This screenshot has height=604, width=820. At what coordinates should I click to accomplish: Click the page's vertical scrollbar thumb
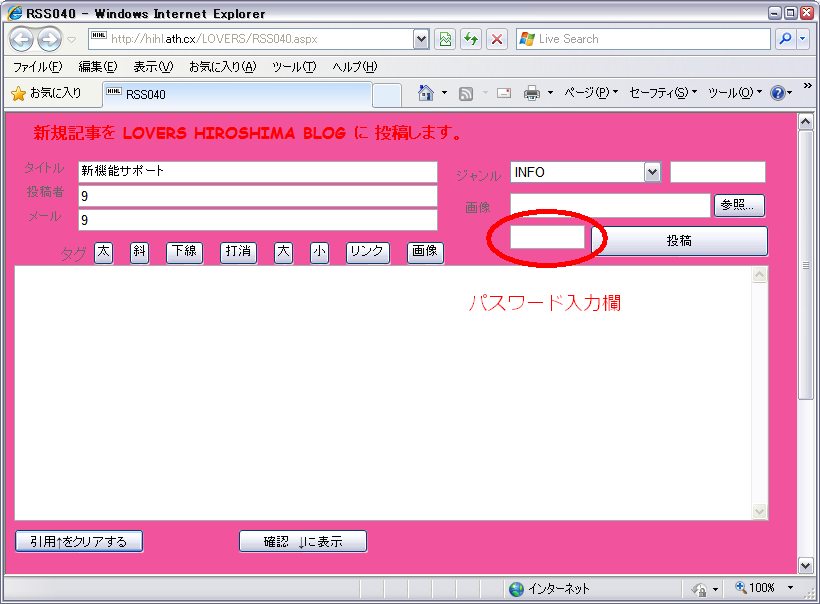[805, 265]
